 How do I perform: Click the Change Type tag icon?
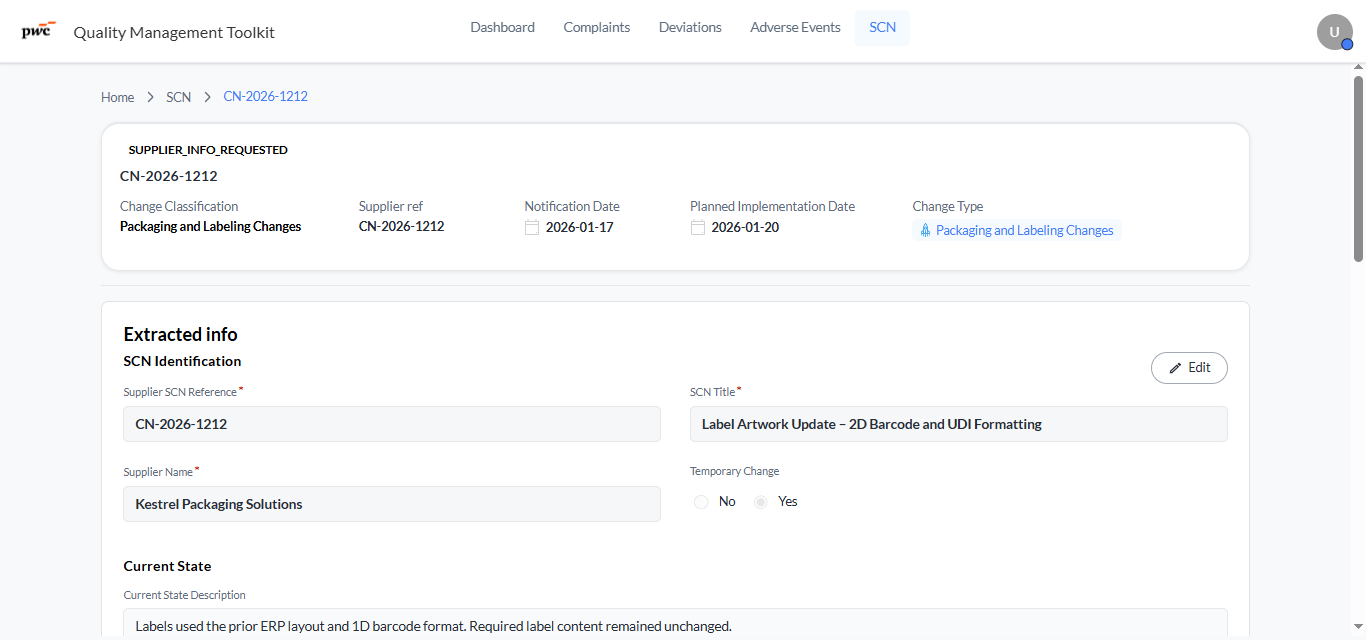pyautogui.click(x=924, y=231)
